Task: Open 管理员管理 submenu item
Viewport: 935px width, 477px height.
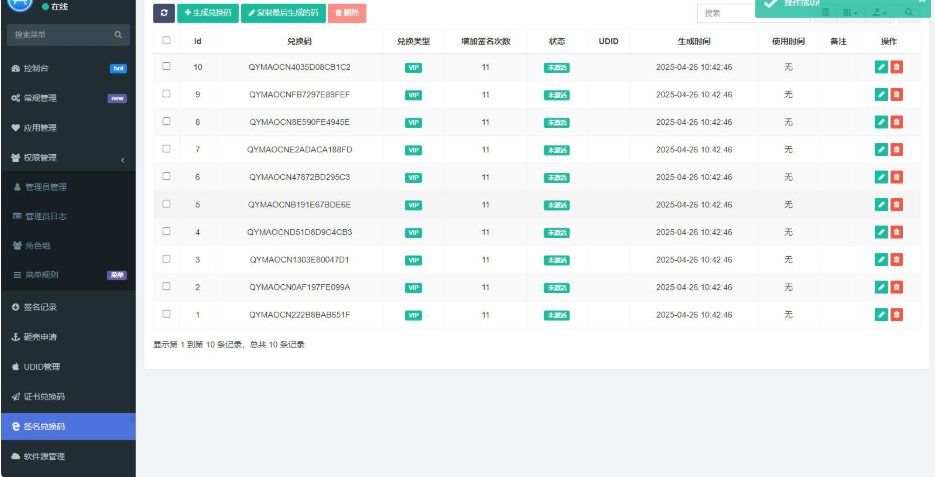Action: coord(69,187)
